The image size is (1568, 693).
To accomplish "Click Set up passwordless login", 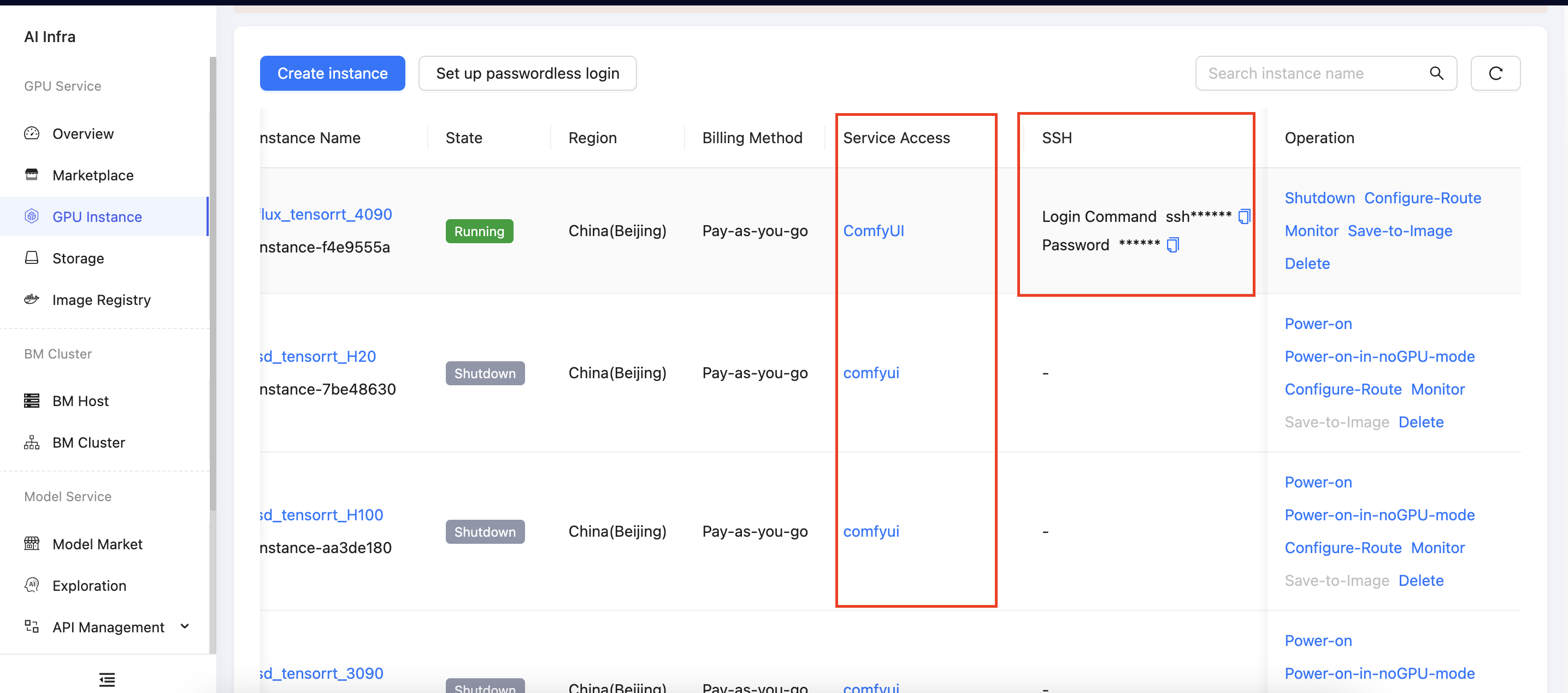I will click(x=527, y=74).
